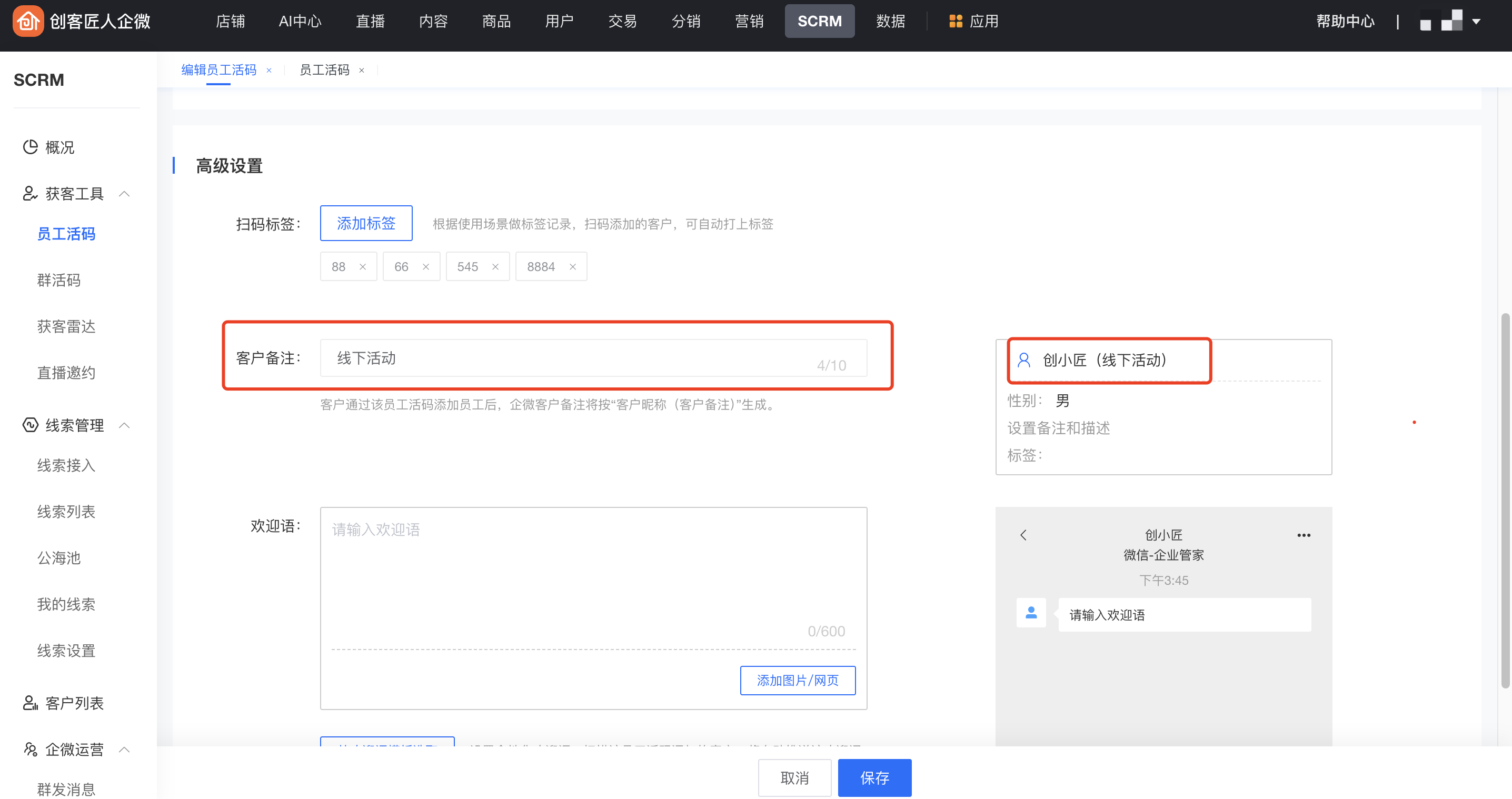Viewport: 1512px width, 799px height.
Task: Close the 编辑员工活码 tab
Action: click(x=269, y=71)
